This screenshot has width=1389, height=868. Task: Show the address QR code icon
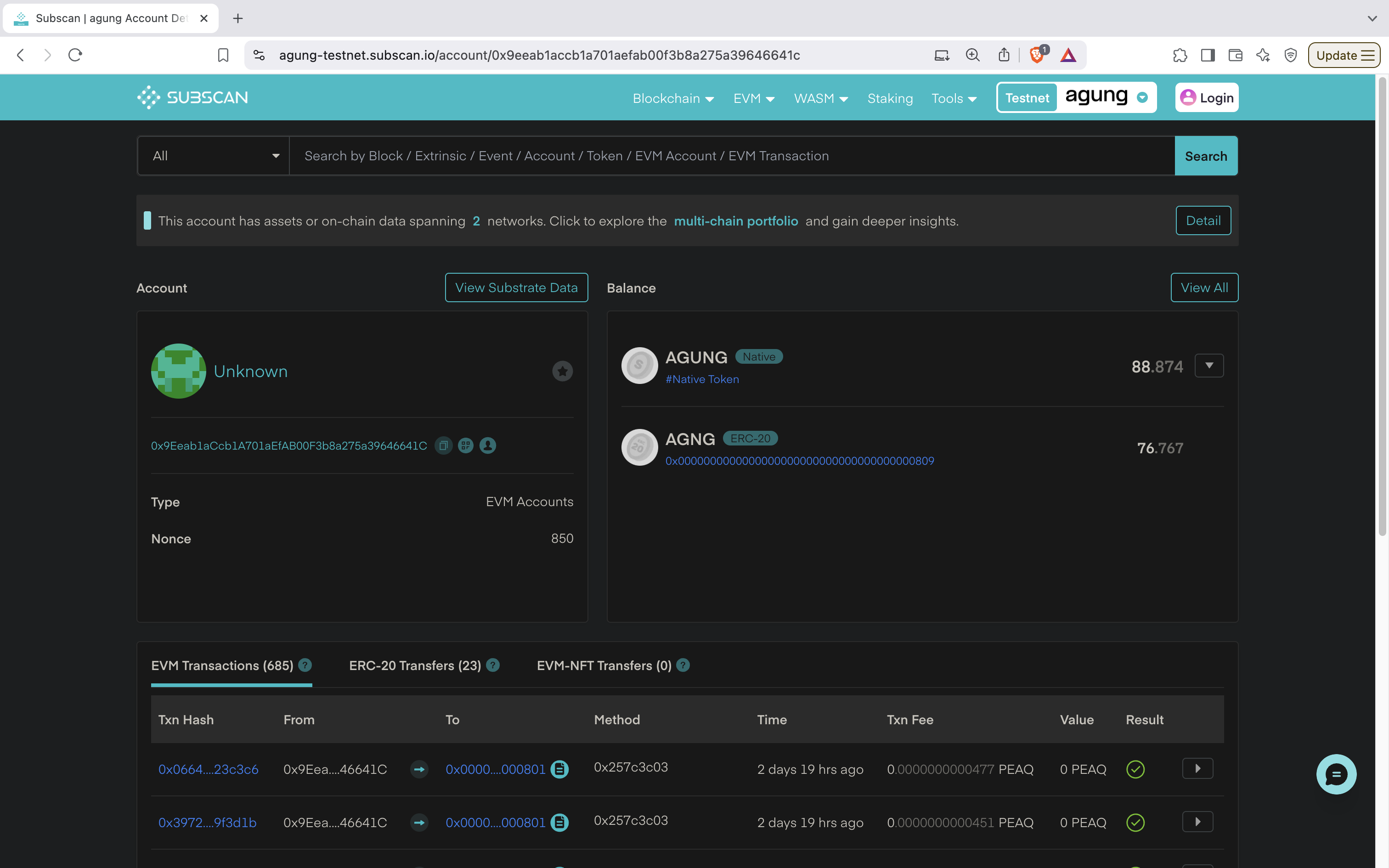465,445
